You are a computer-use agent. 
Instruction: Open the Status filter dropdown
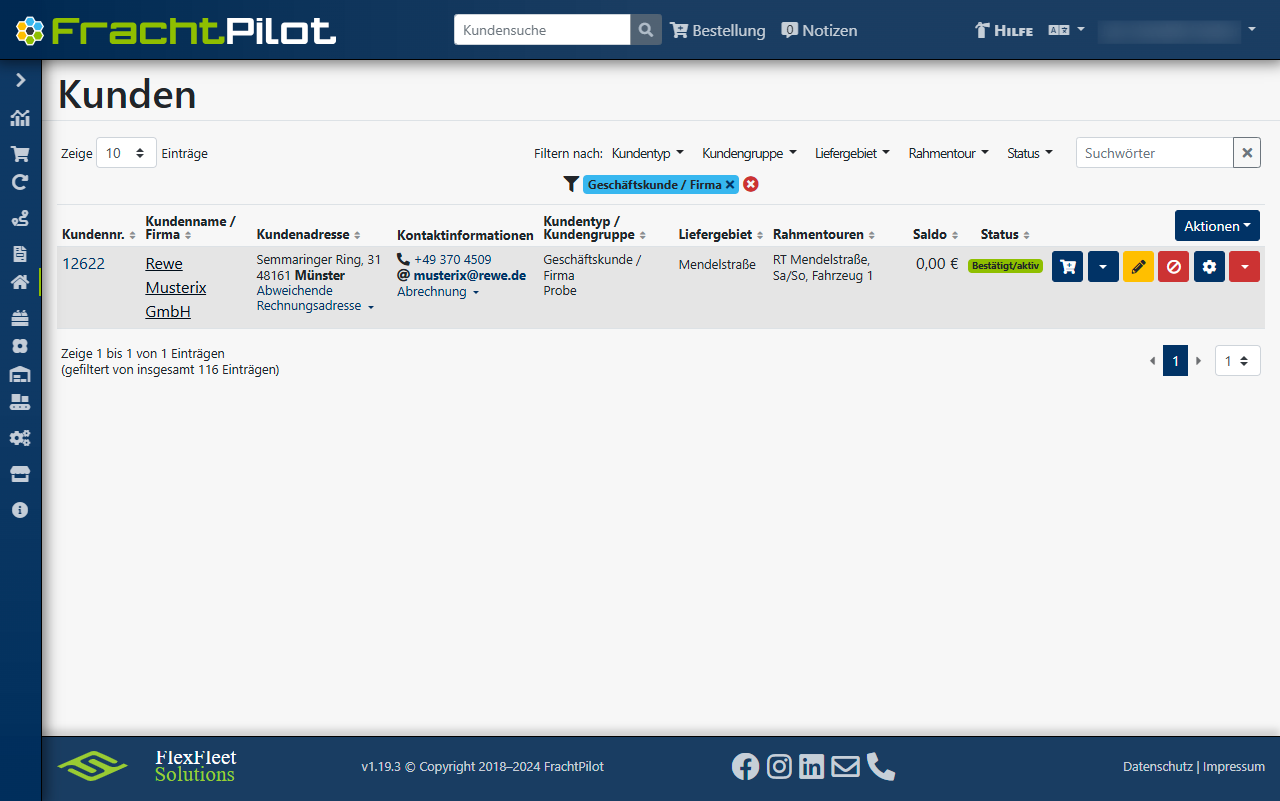(1030, 153)
